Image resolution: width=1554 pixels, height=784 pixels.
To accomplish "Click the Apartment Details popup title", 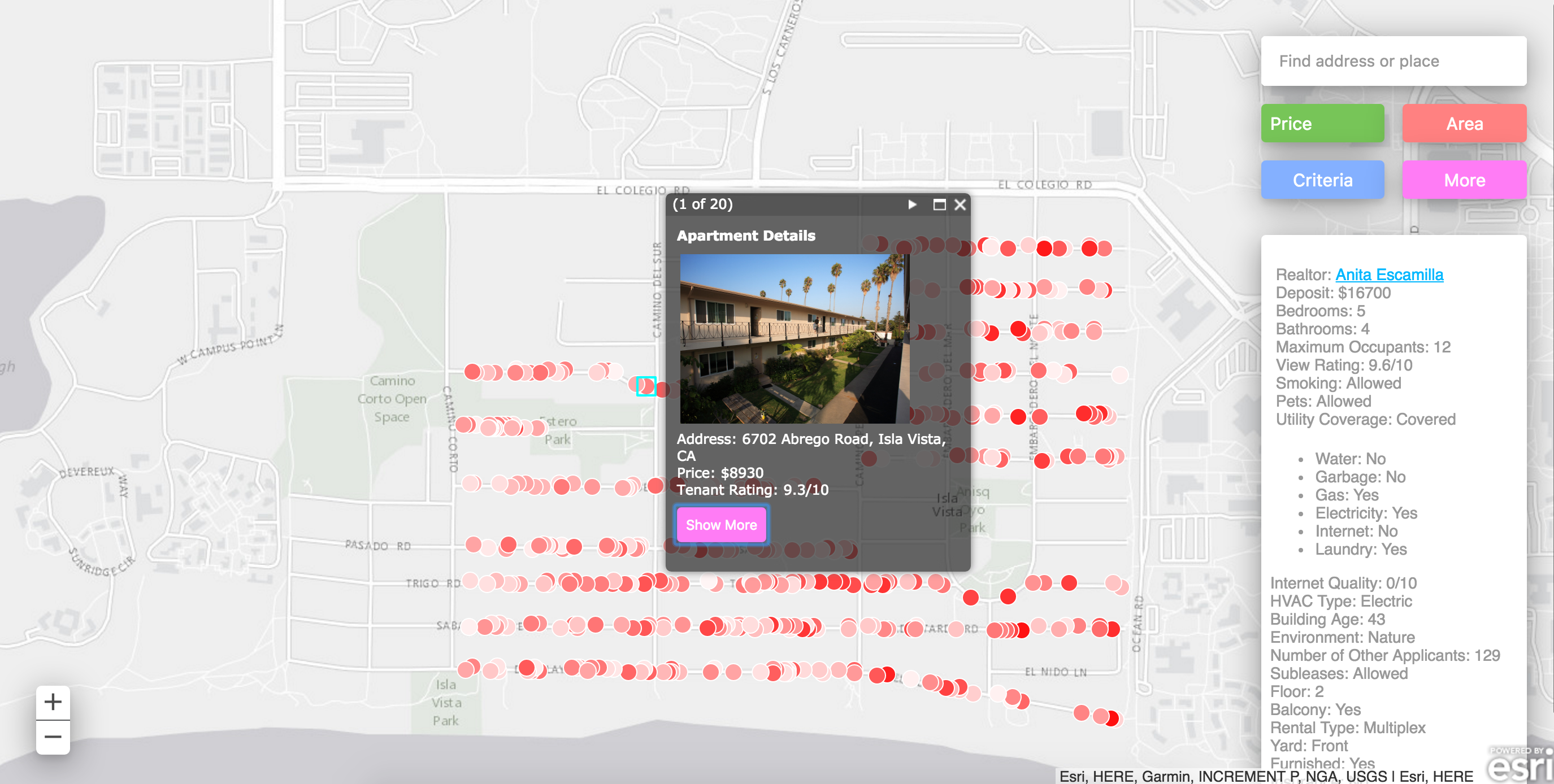I will (745, 236).
